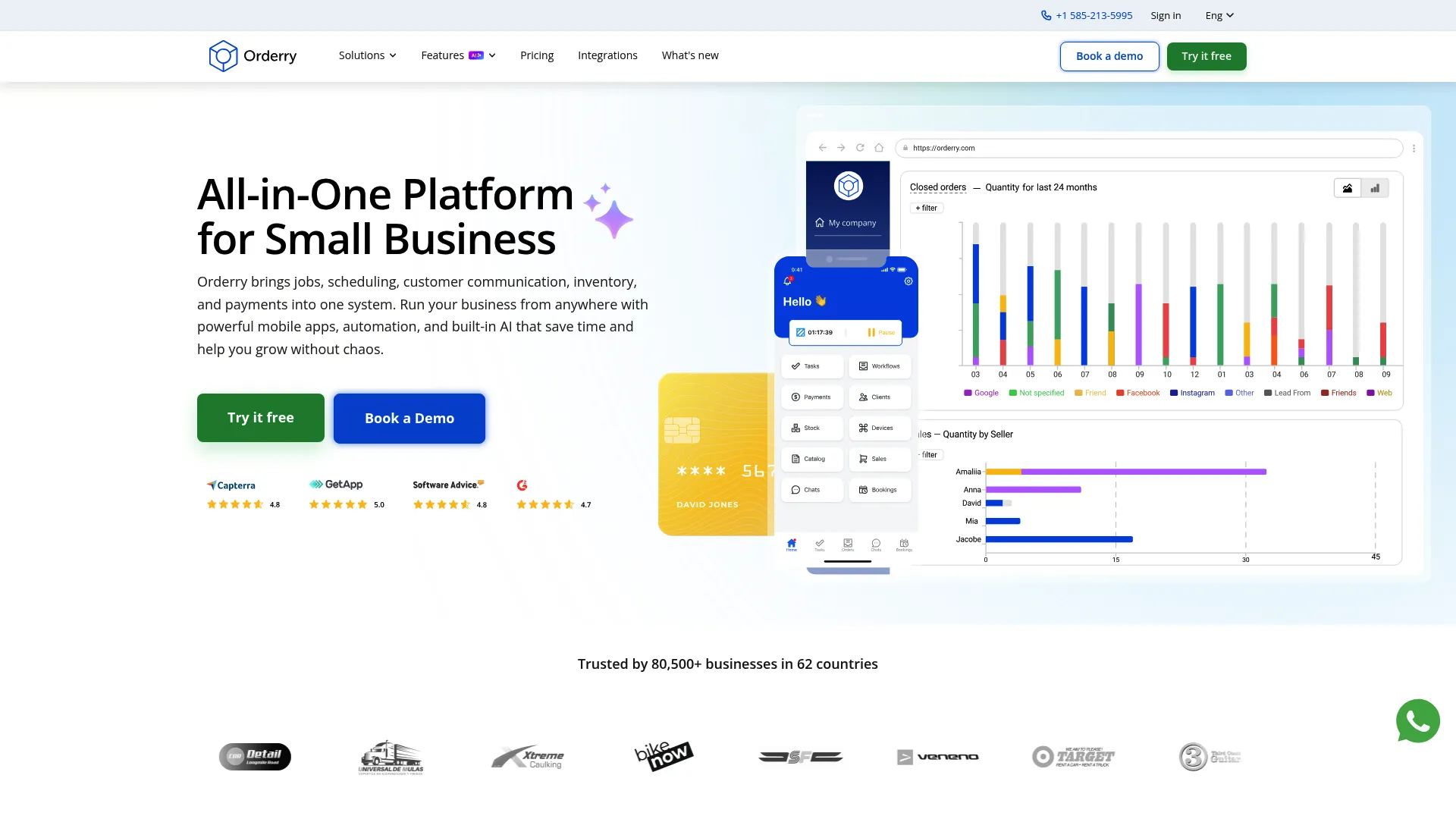
Task: Click the area chart view icon
Action: click(x=1348, y=188)
